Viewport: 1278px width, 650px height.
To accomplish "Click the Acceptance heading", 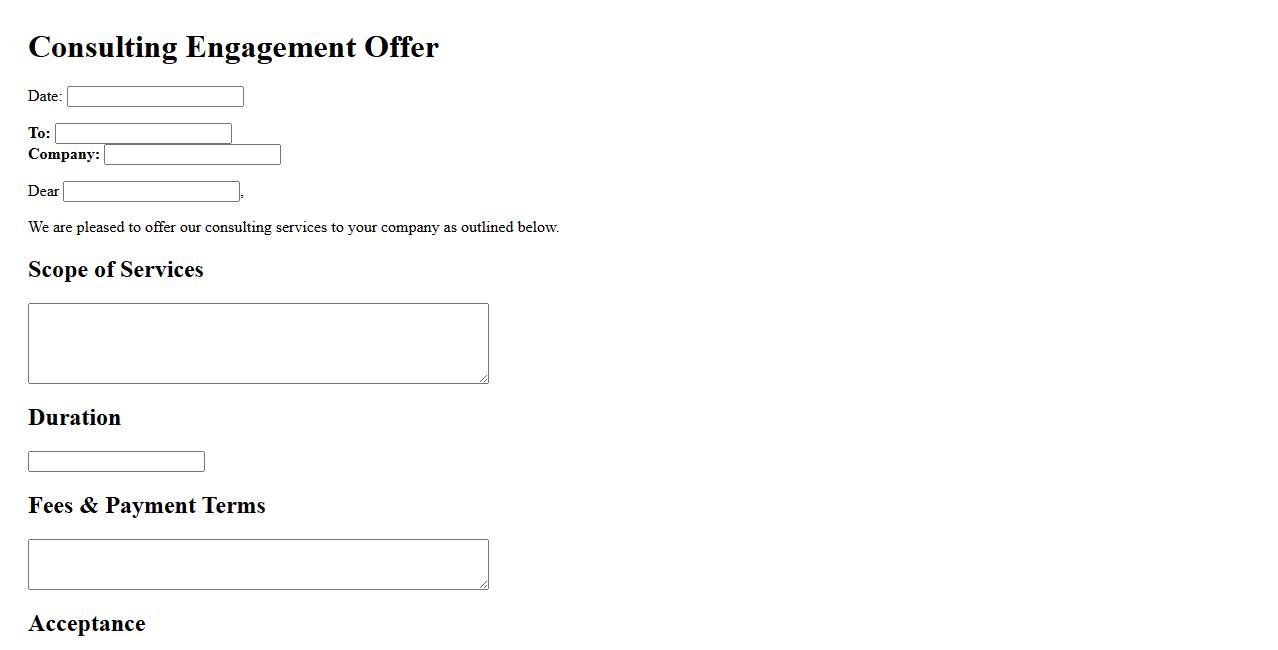I will [87, 624].
